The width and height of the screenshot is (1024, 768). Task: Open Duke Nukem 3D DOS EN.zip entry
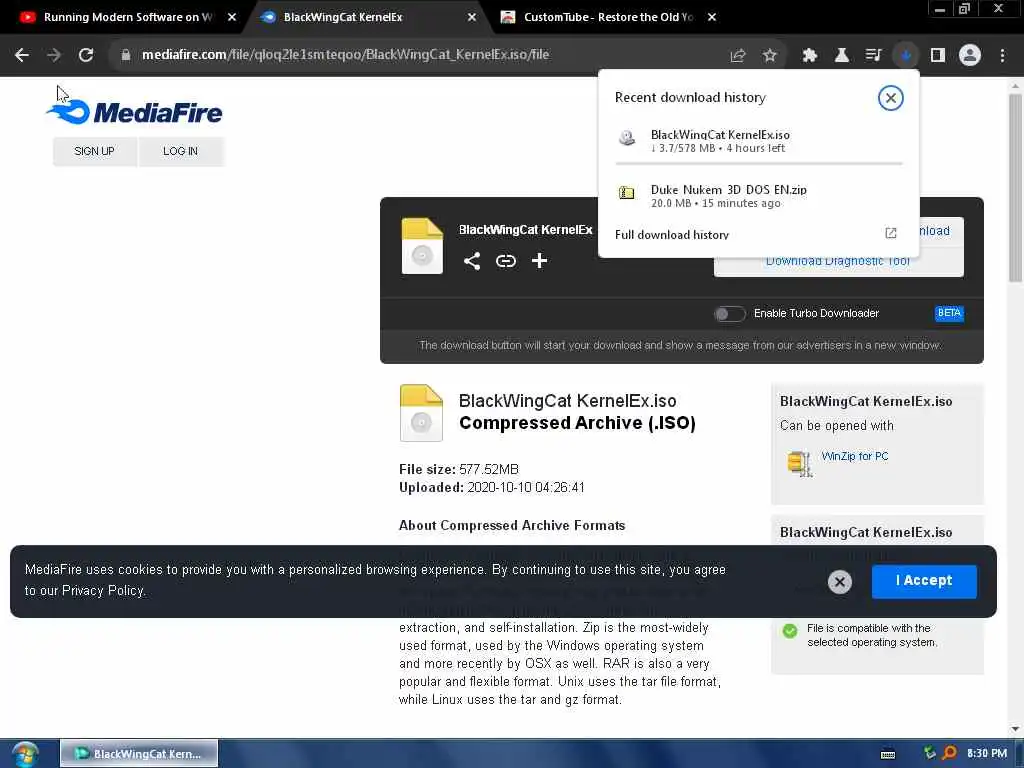758,196
